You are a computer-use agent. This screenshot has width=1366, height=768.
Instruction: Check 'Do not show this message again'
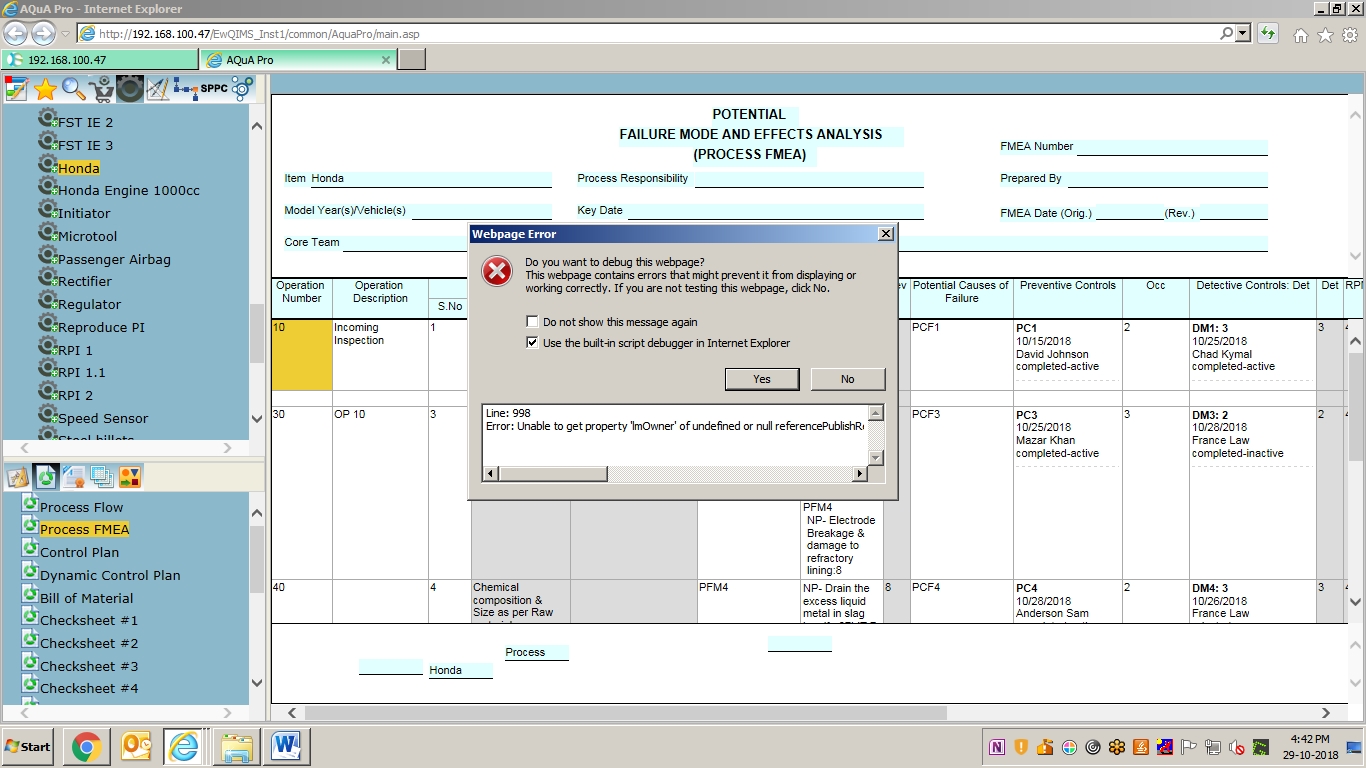tap(533, 322)
